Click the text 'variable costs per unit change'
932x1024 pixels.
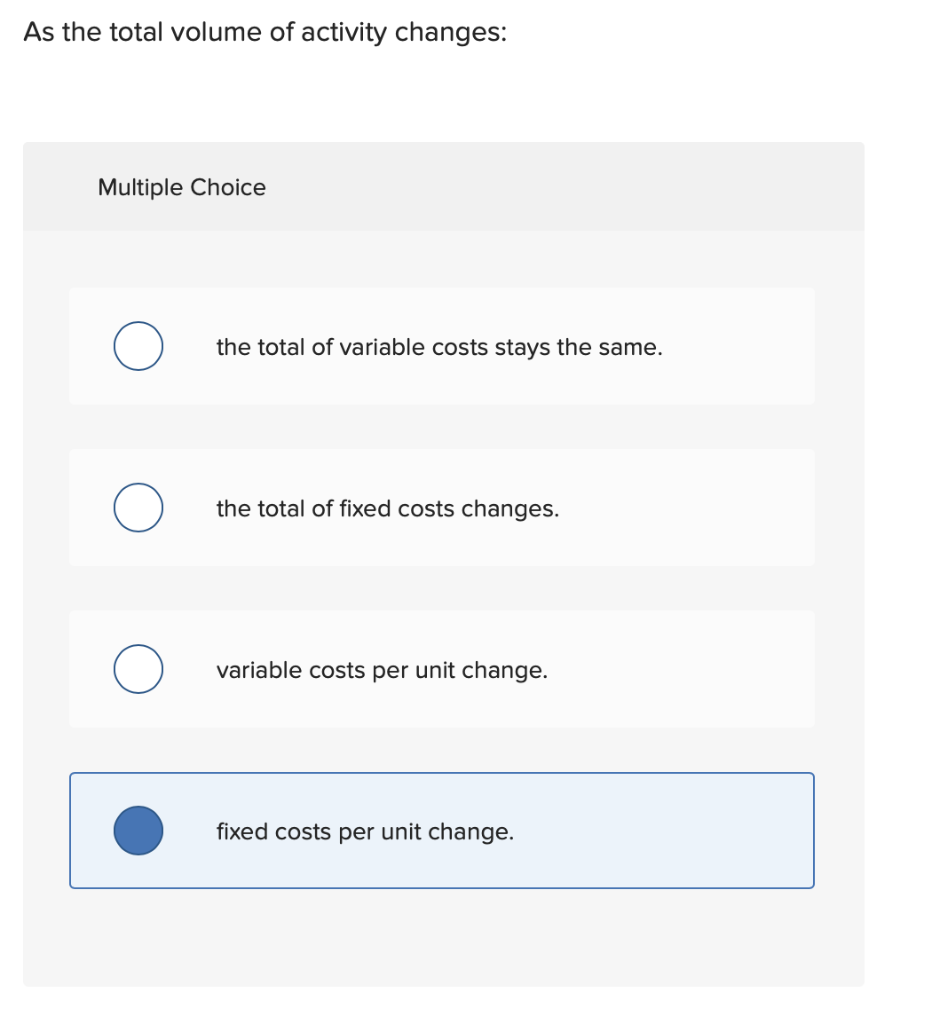(x=382, y=670)
